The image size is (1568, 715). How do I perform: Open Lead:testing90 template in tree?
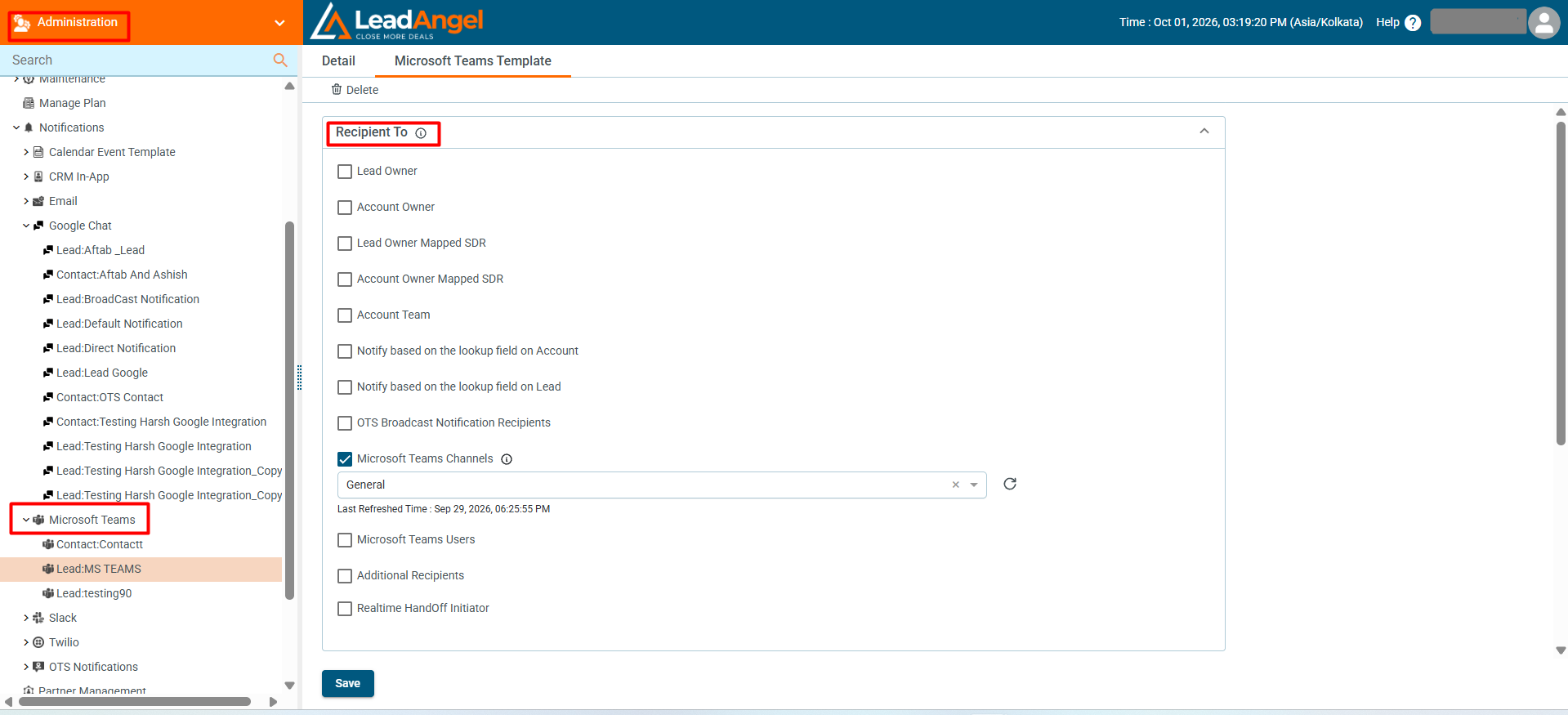coord(94,593)
